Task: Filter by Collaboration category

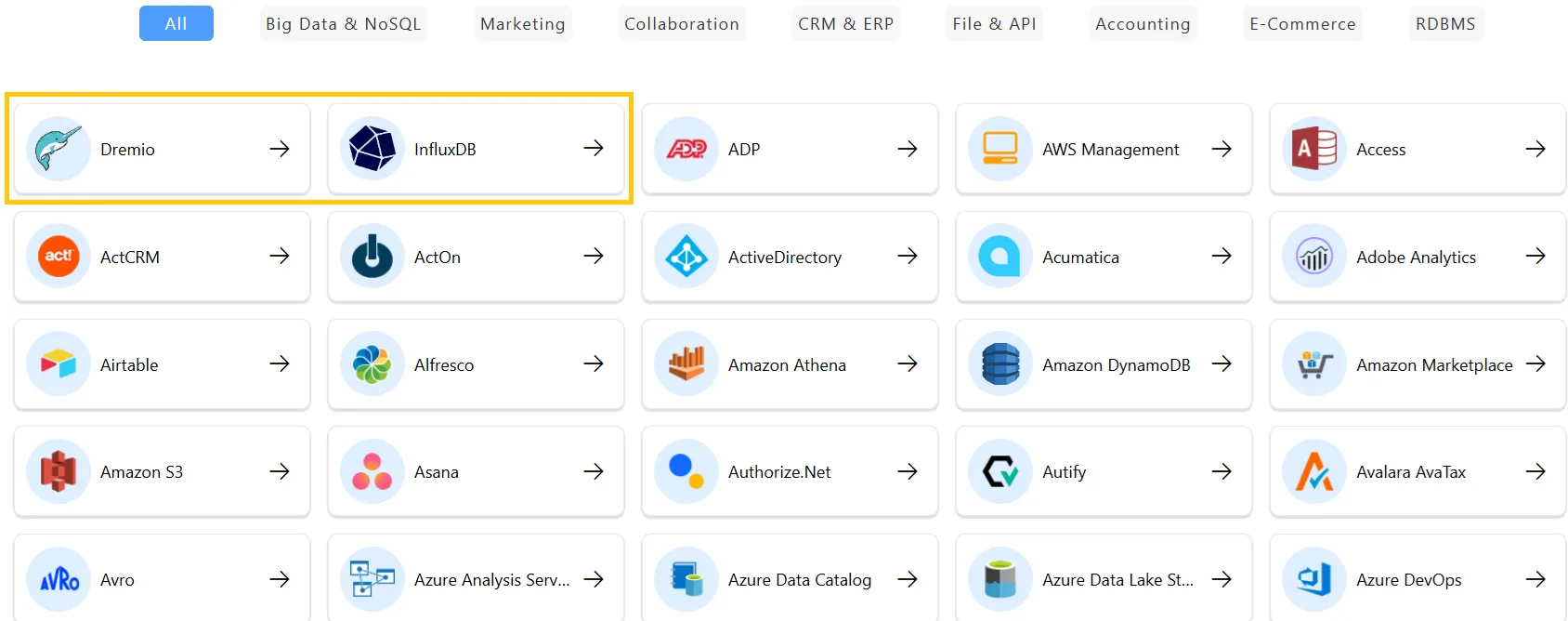Action: pyautogui.click(x=682, y=23)
